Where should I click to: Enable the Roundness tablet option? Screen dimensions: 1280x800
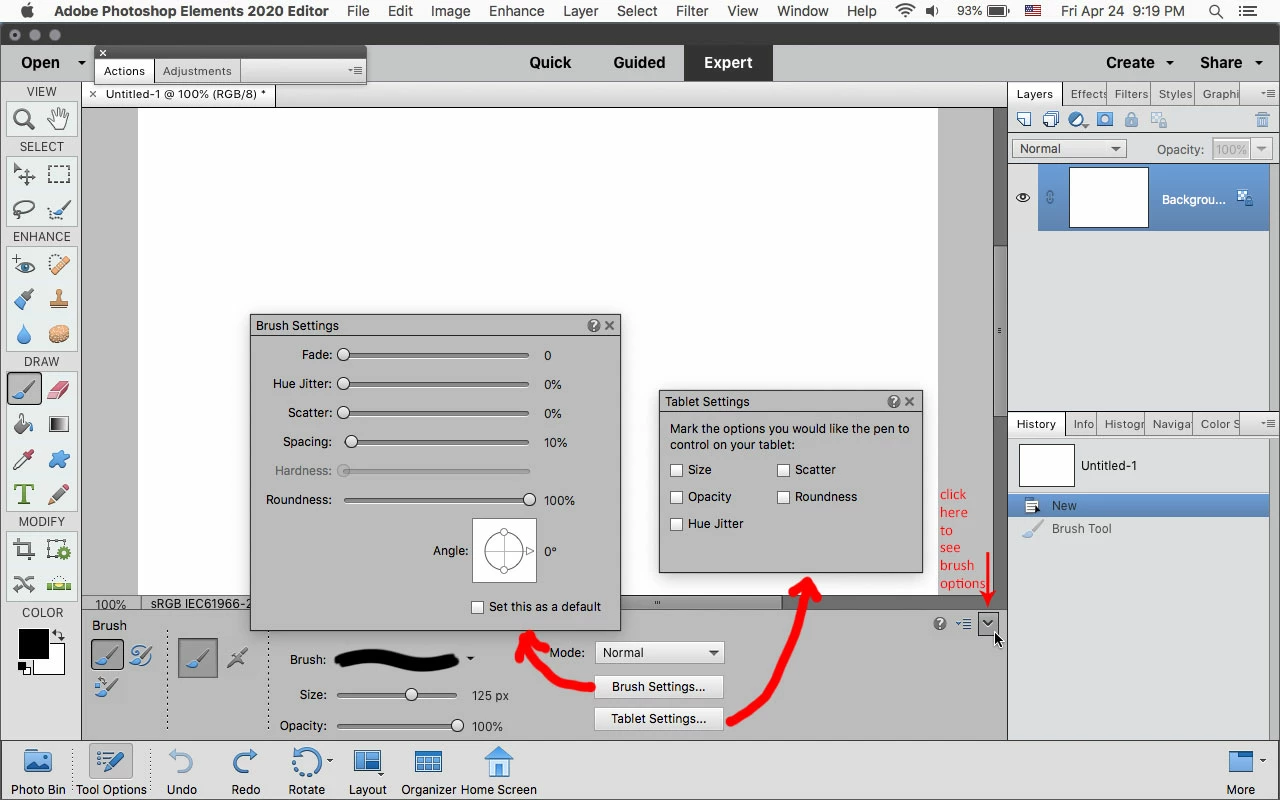[x=784, y=497]
